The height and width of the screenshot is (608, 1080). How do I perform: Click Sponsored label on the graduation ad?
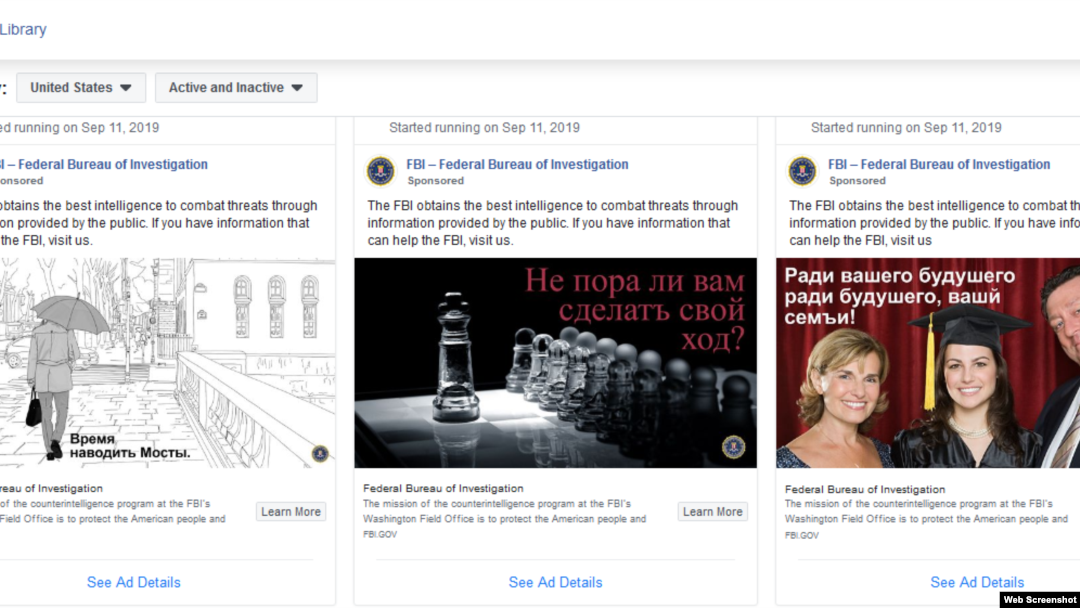(x=857, y=180)
